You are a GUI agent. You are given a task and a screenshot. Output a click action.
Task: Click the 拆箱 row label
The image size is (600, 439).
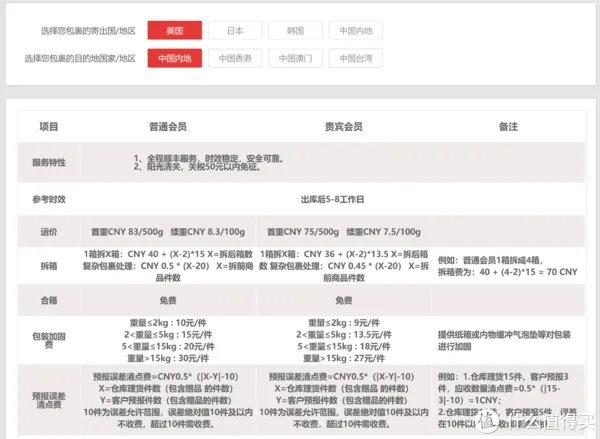[x=49, y=266]
